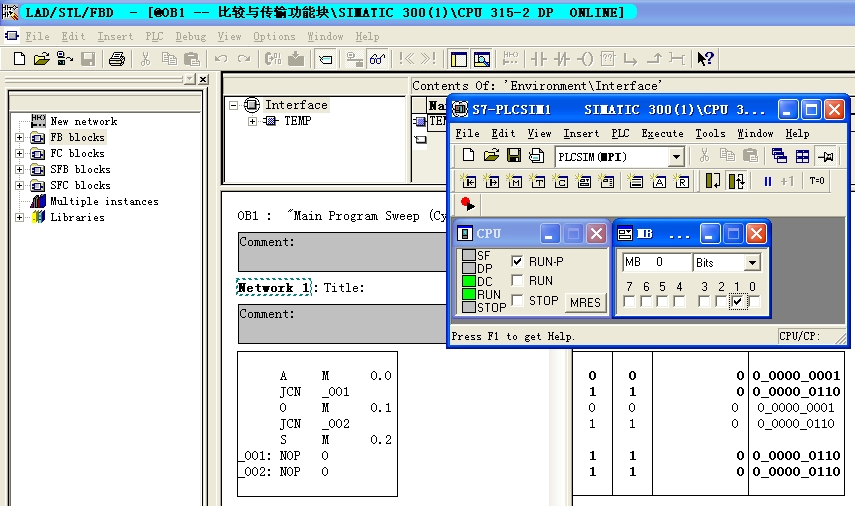Open Tools menu in S7-PLCSIM
Screen dimensions: 855x506
coord(710,134)
